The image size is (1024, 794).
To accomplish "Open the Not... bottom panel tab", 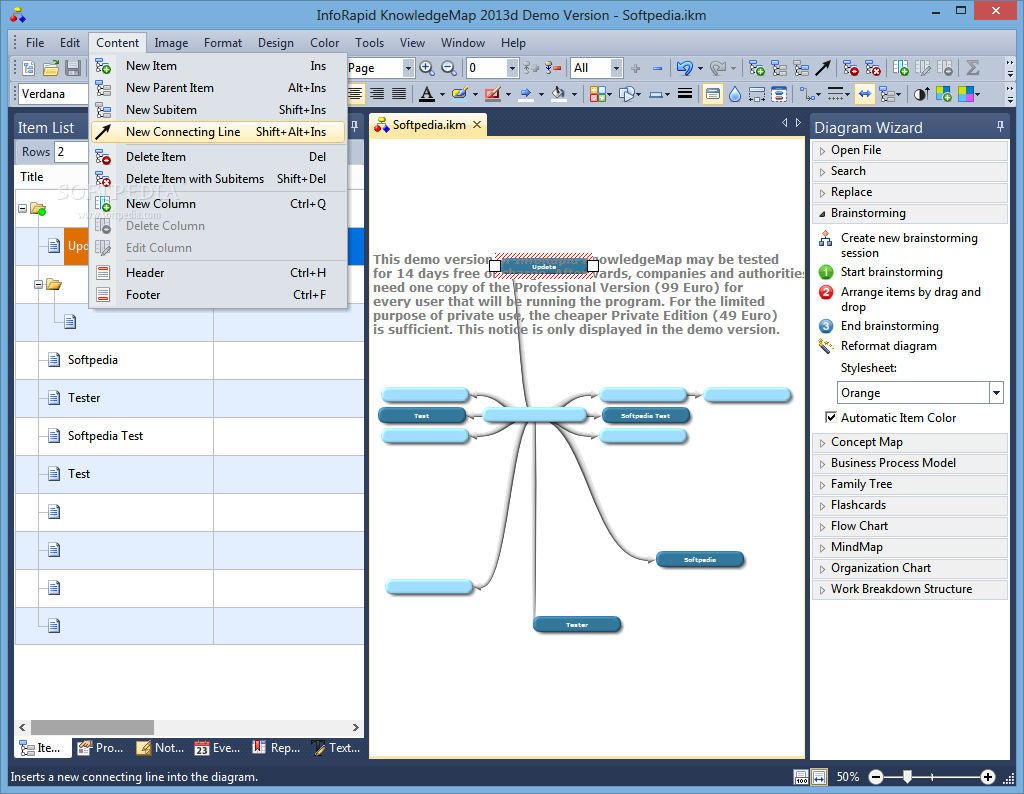I will pos(160,748).
